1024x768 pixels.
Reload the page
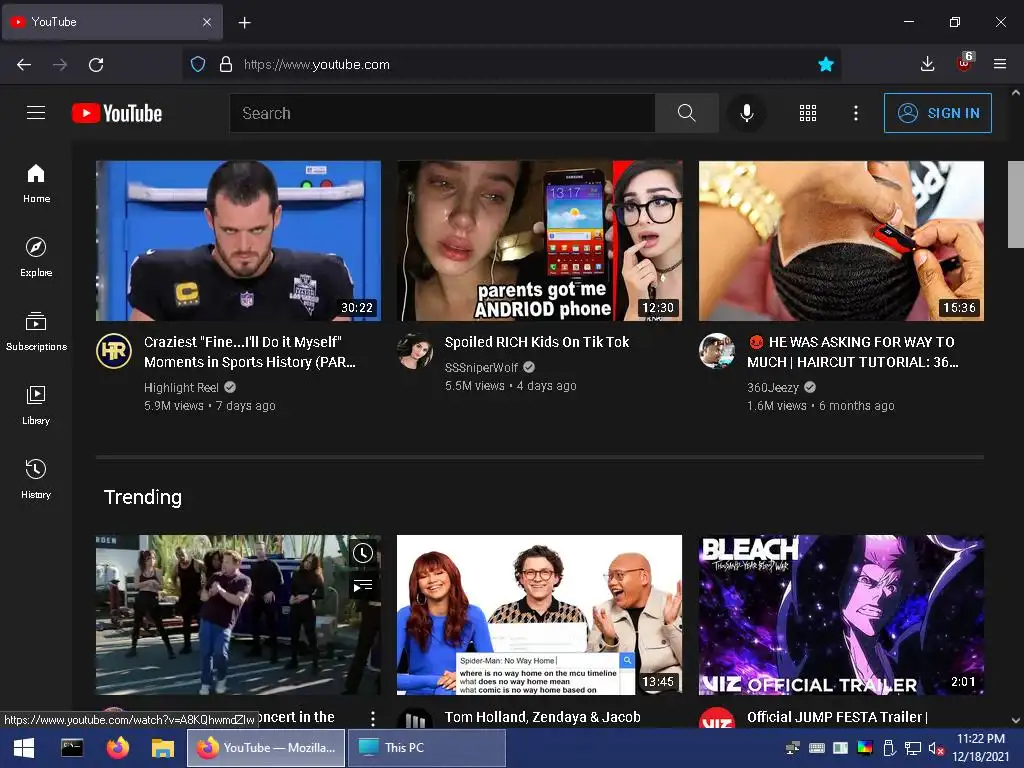tap(96, 65)
